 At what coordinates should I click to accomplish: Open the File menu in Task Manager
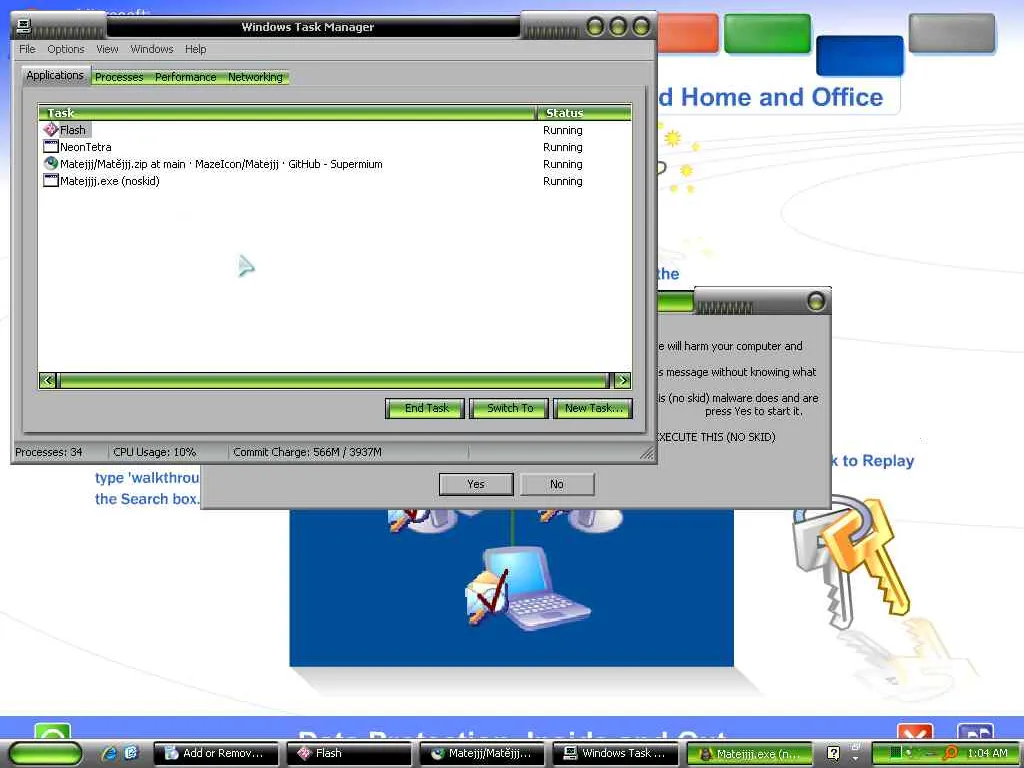(x=27, y=49)
